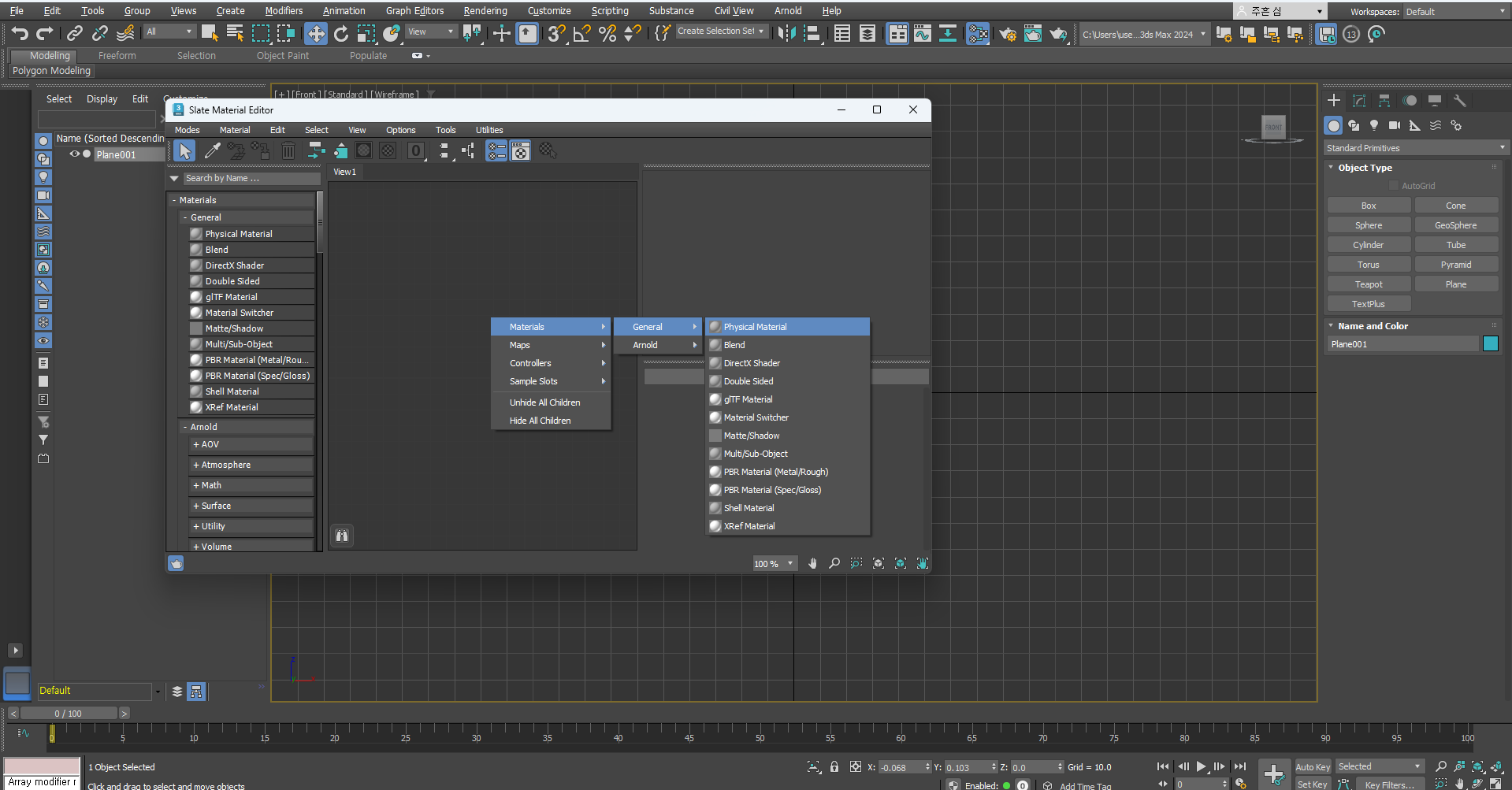Select the Select and Move tool

pyautogui.click(x=315, y=34)
